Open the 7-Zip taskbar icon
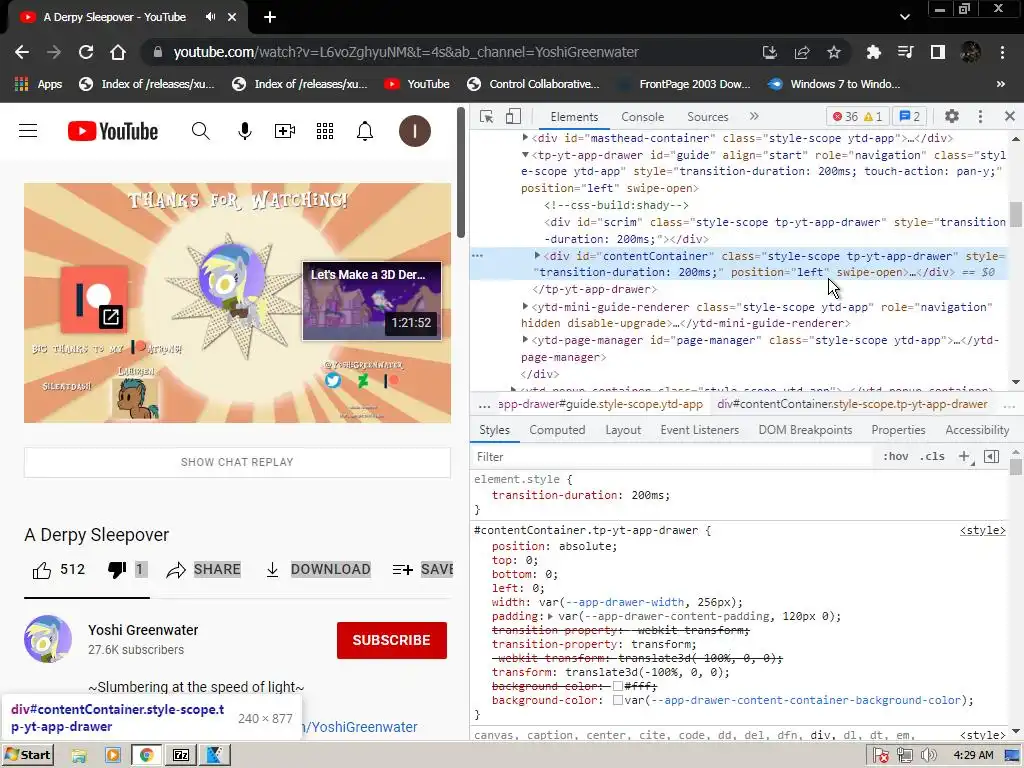This screenshot has height=768, width=1024. (181, 755)
